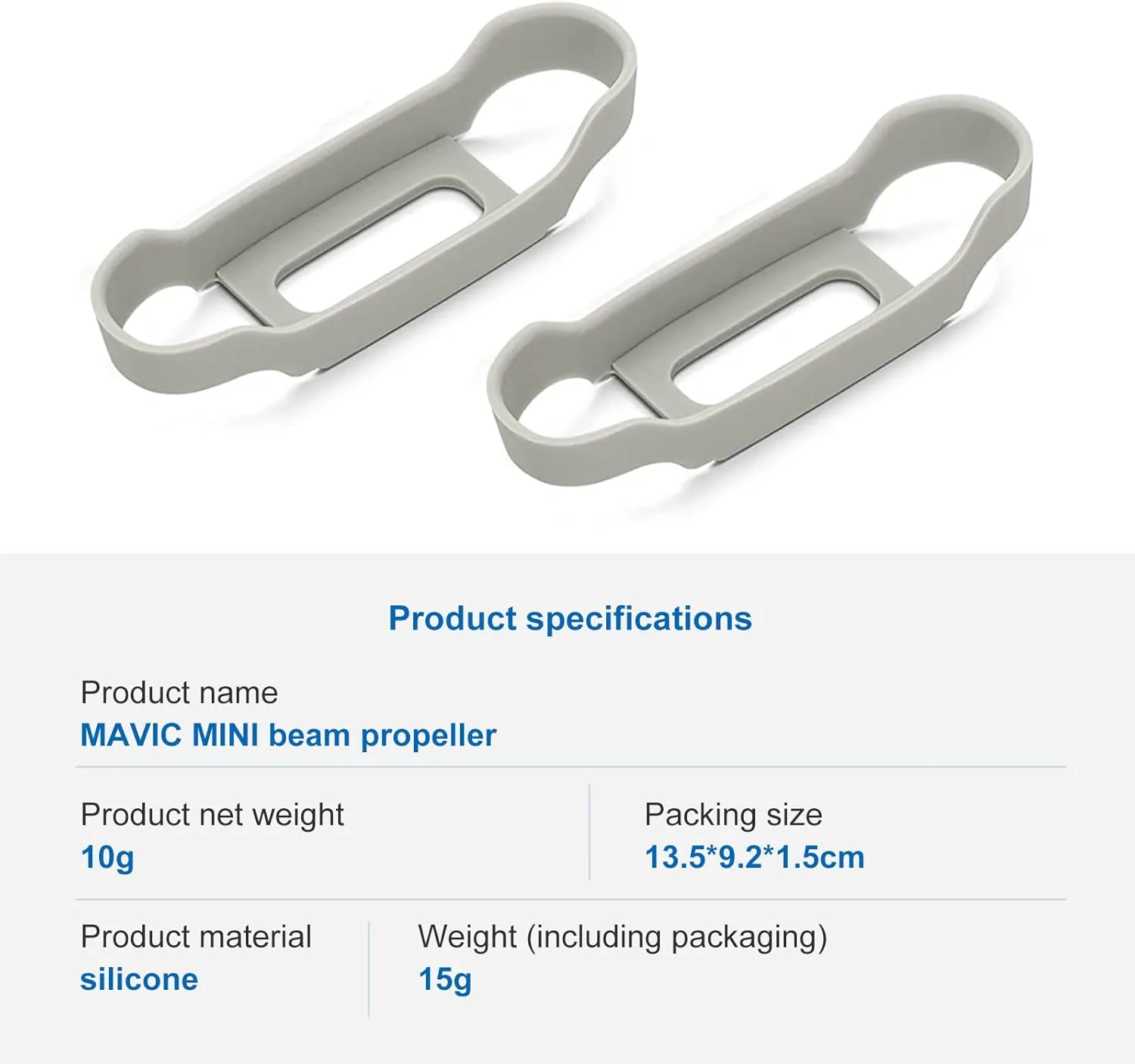Viewport: 1135px width, 1064px height.
Task: Select the Weight (including packaging) label
Action: tap(623, 937)
